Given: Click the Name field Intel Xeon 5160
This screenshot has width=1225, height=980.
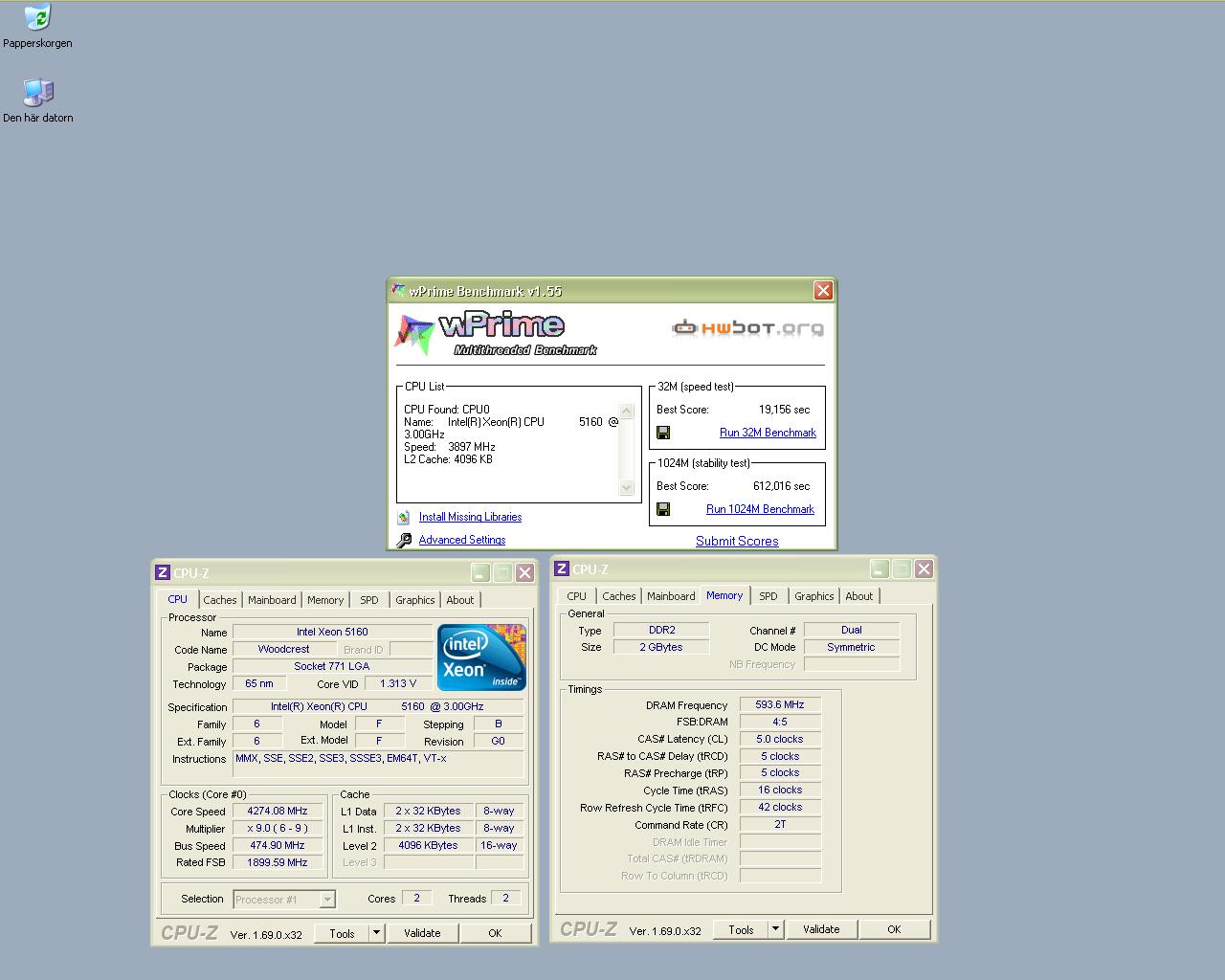Looking at the screenshot, I should (332, 632).
